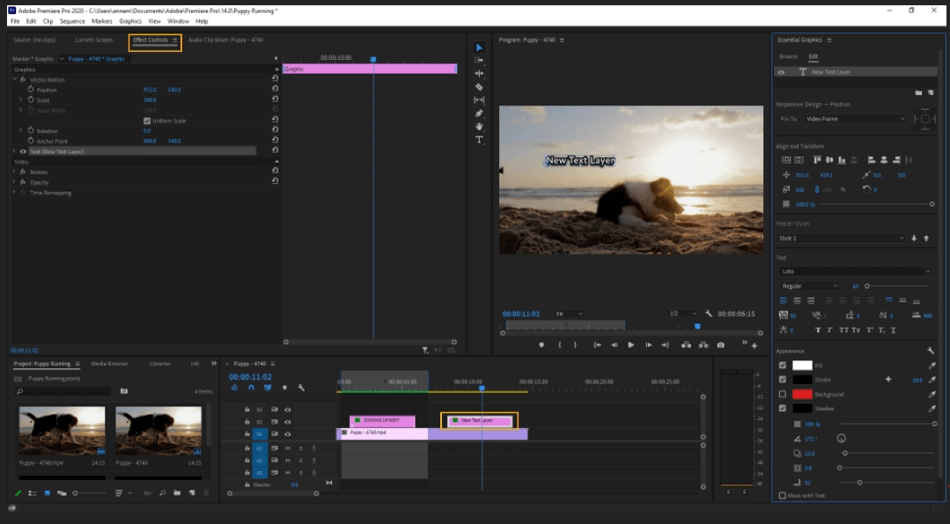Open timeline display settings wrench
950x524 pixels.
click(x=301, y=387)
